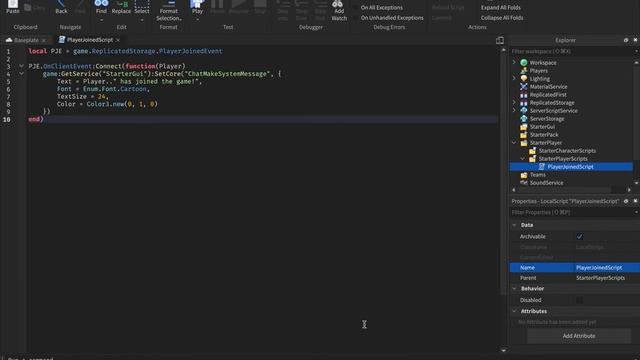Toggle the Archivable checkbox
This screenshot has height=360, width=640.
579,236
